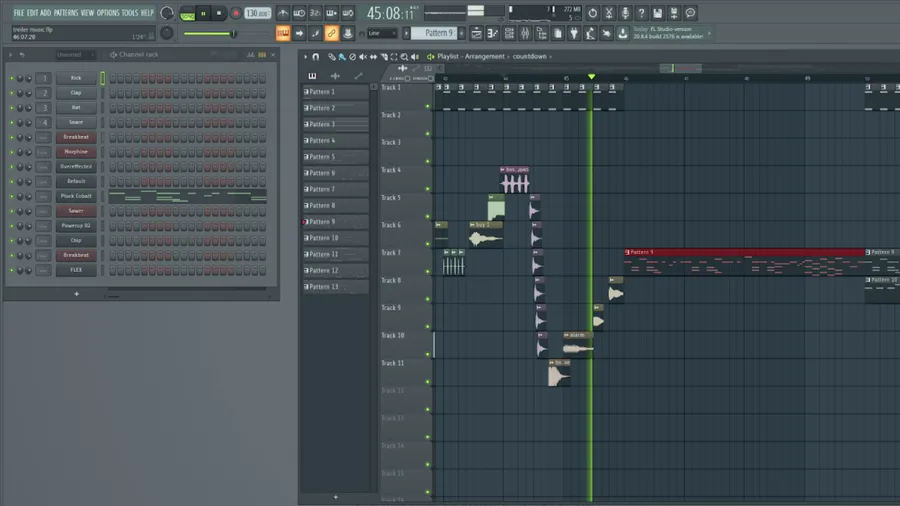The width and height of the screenshot is (900, 506).
Task: Click the red Pattern 9 clip
Action: (x=744, y=262)
